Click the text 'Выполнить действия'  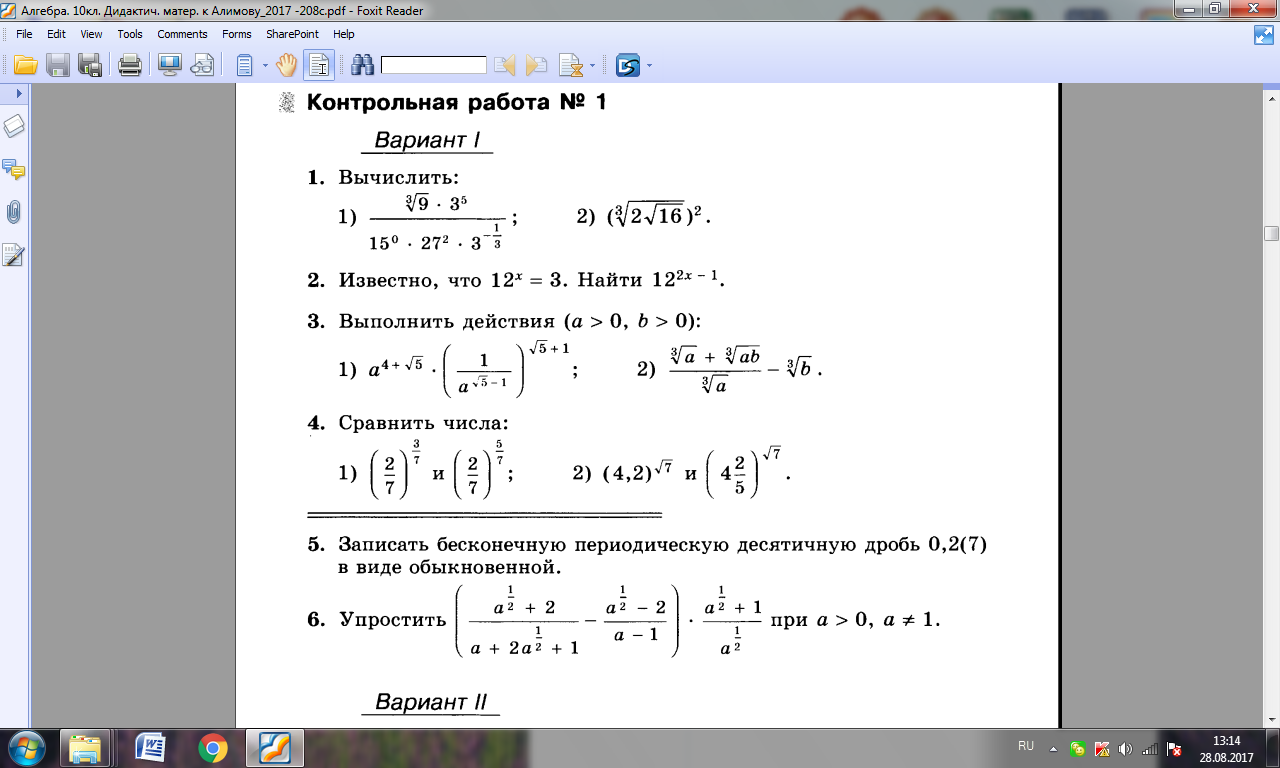pos(445,321)
